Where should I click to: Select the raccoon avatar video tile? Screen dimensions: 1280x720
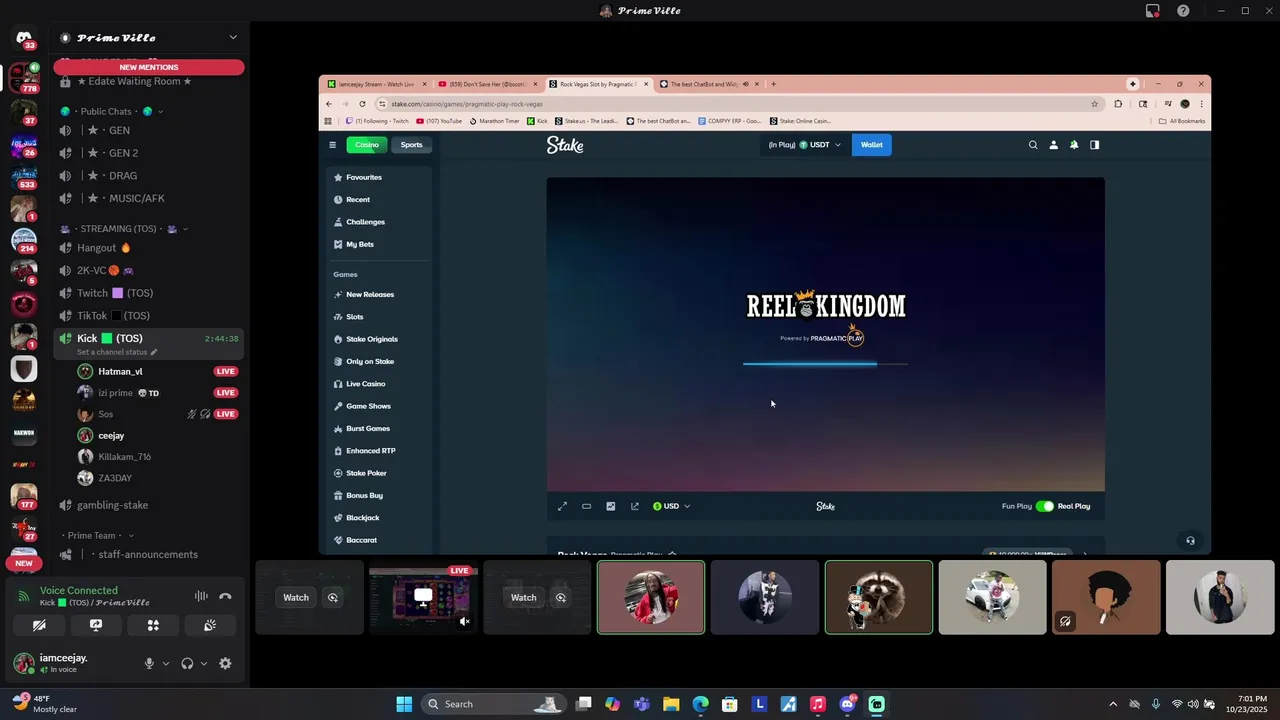pos(879,597)
